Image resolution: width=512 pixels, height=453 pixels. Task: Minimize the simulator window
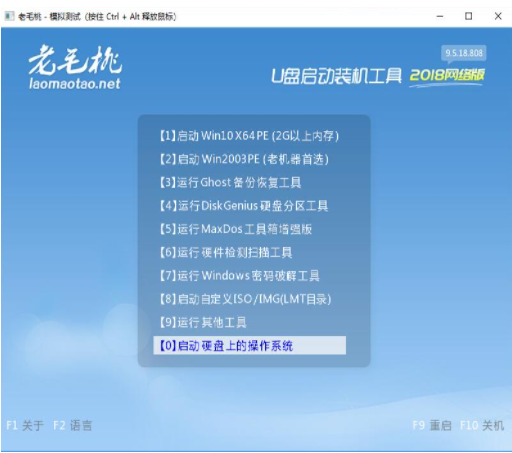pos(440,16)
